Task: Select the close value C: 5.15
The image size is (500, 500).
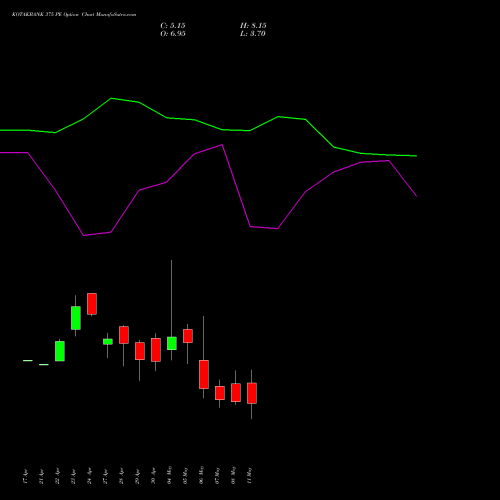Action: click(173, 26)
